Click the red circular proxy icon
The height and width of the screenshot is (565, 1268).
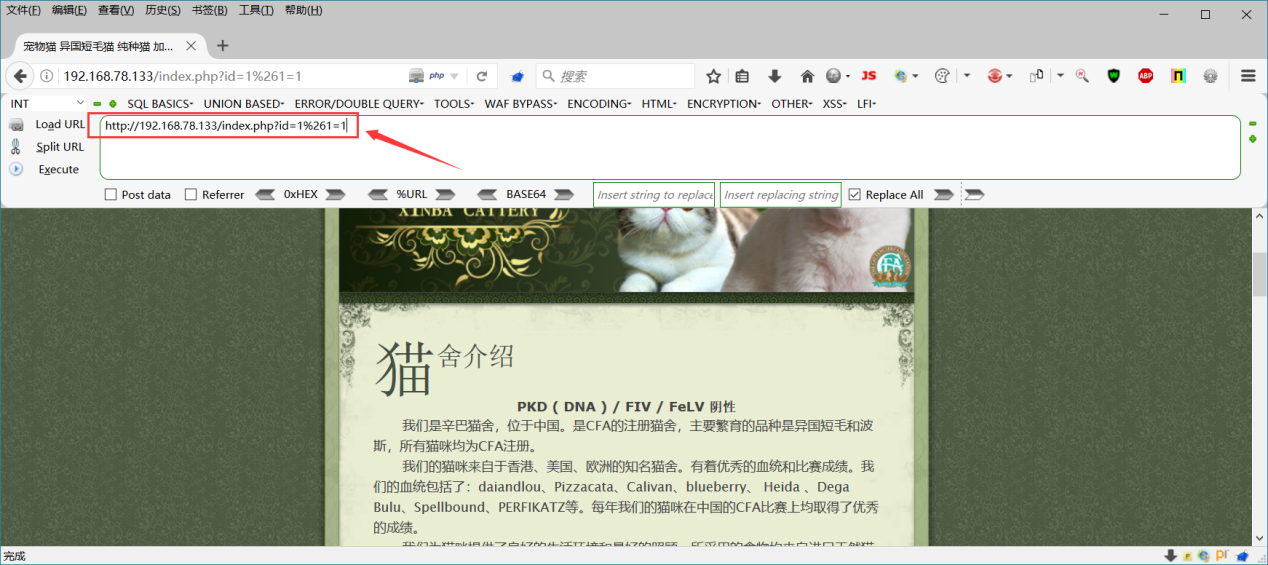click(995, 76)
